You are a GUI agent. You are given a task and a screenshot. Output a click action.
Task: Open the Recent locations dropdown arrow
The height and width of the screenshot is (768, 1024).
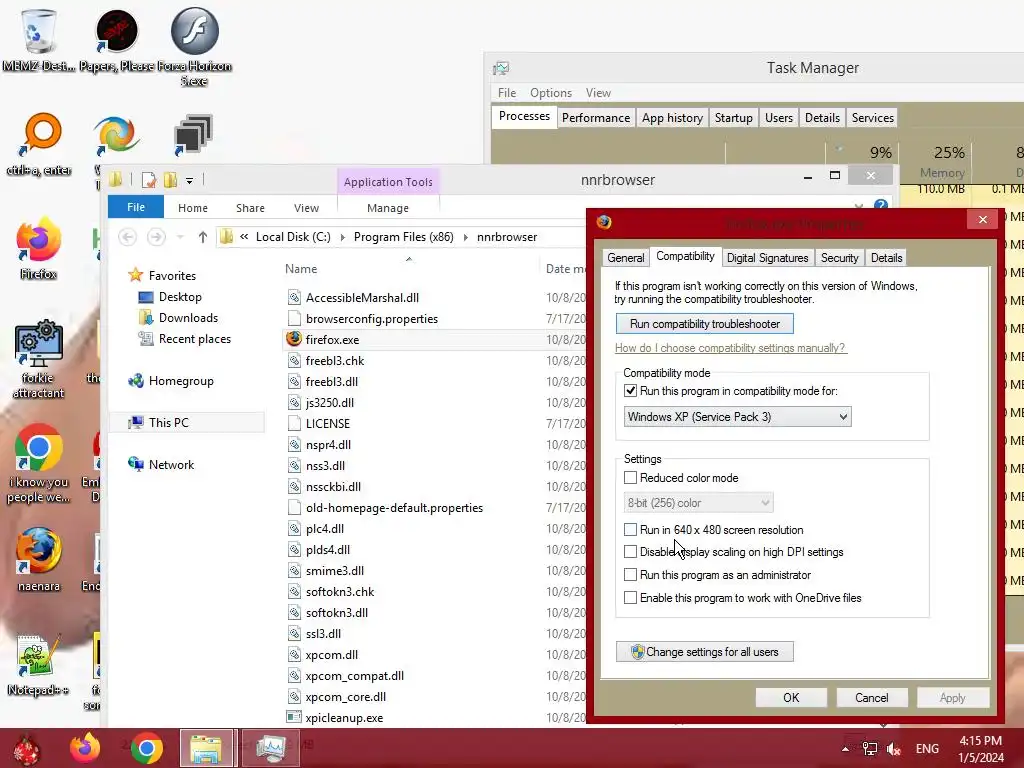(180, 237)
